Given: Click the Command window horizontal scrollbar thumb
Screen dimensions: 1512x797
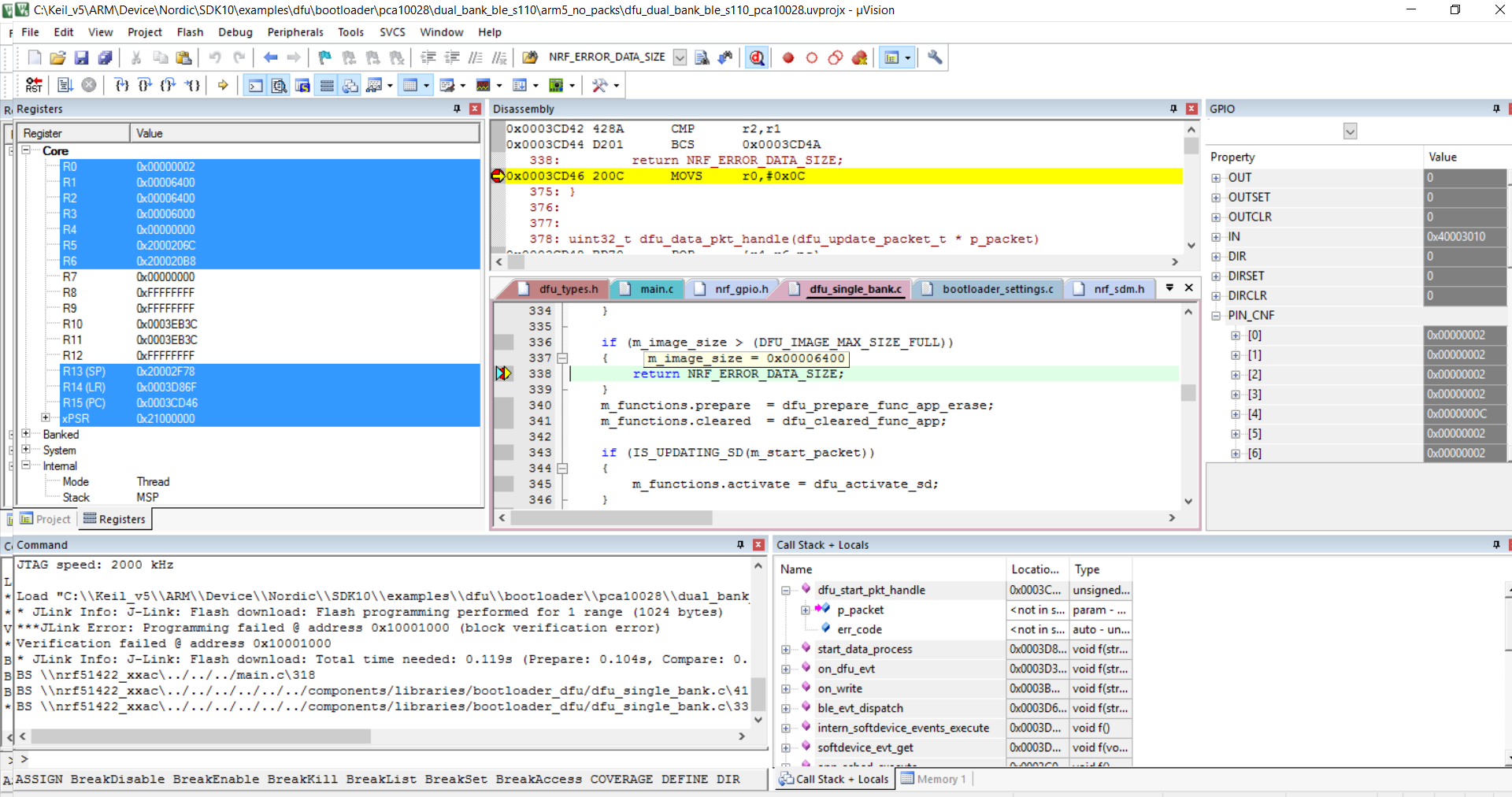Looking at the screenshot, I should coord(201,736).
